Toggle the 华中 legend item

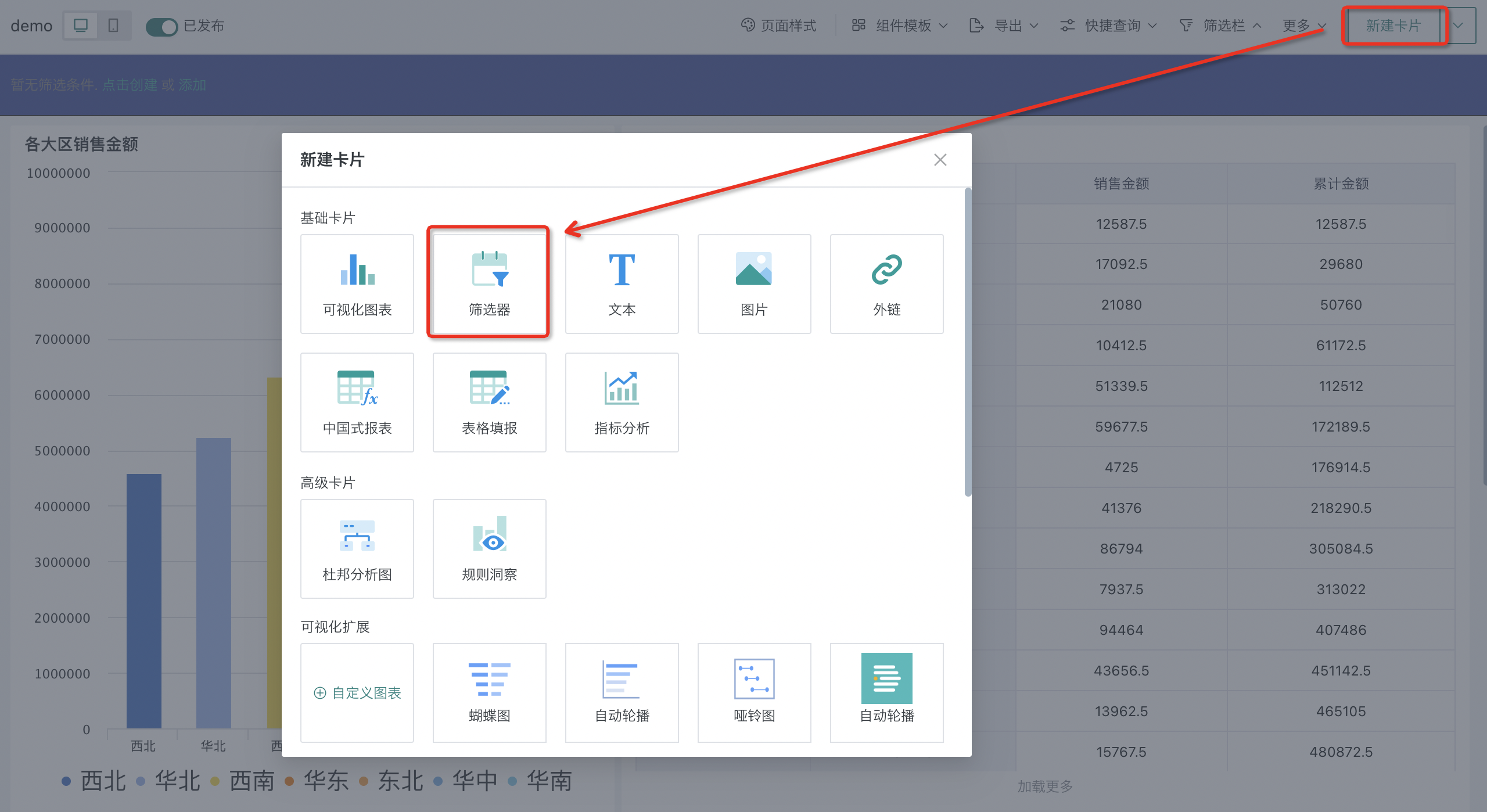(465, 781)
